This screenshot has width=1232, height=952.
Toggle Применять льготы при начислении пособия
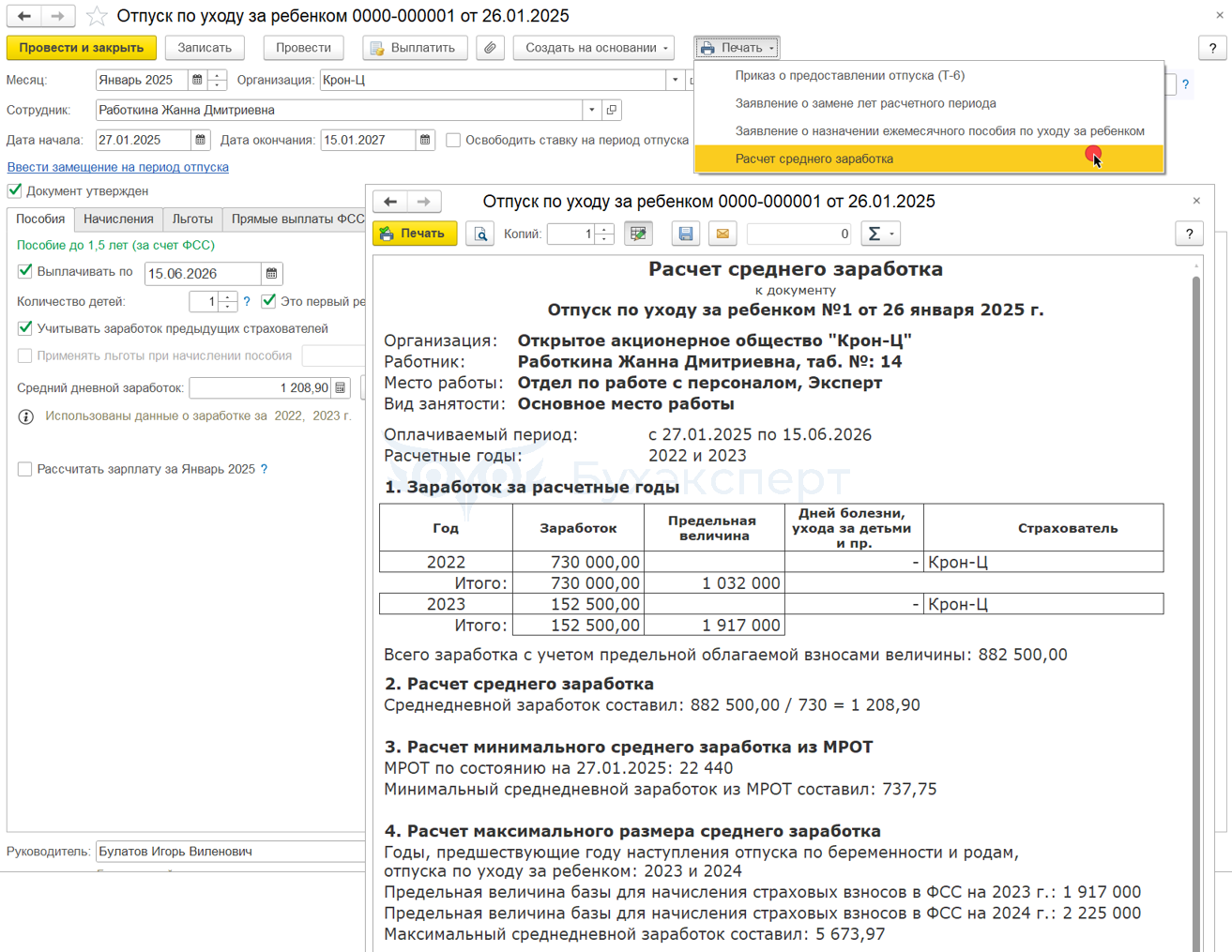tap(25, 355)
